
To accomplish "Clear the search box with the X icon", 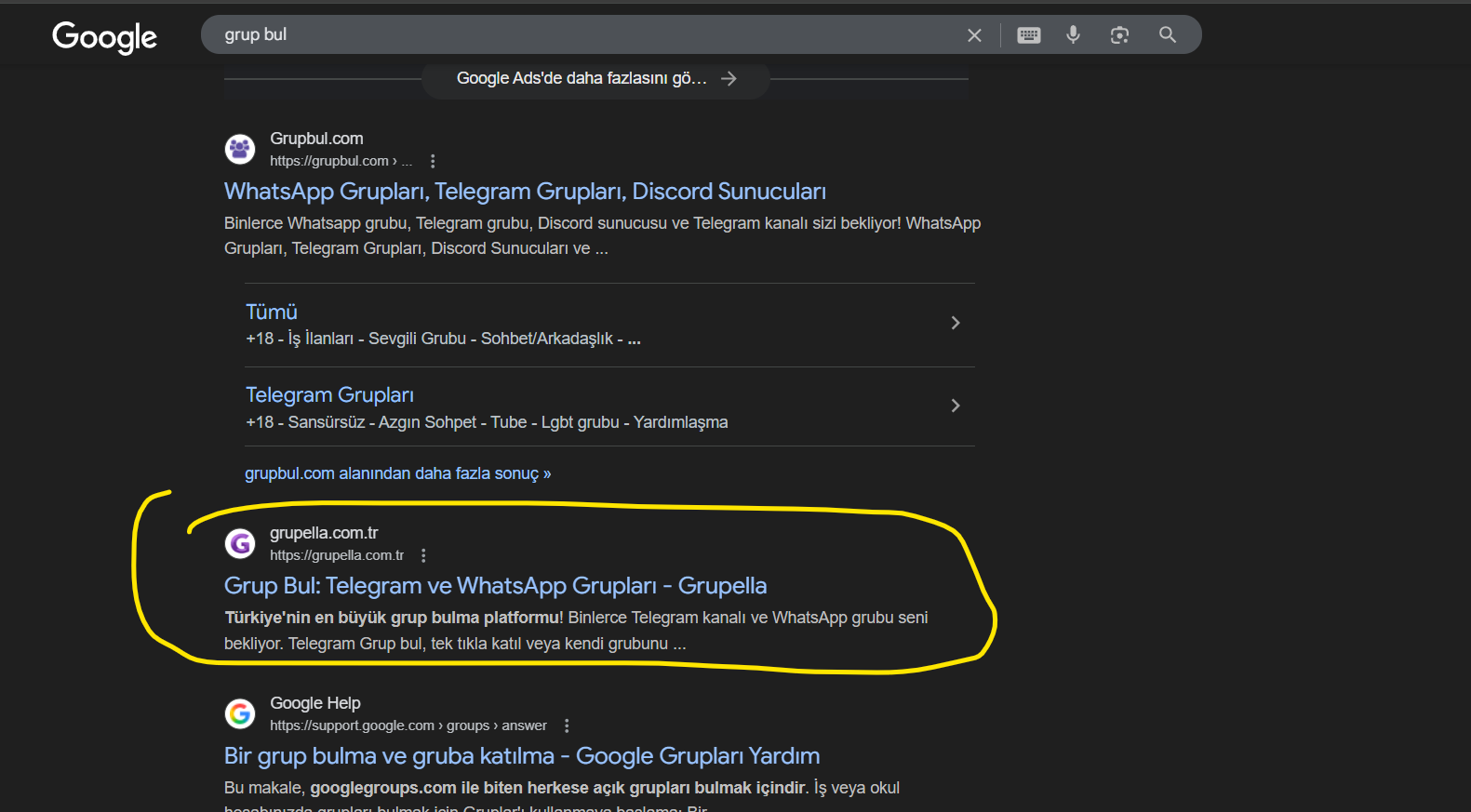I will click(x=974, y=35).
